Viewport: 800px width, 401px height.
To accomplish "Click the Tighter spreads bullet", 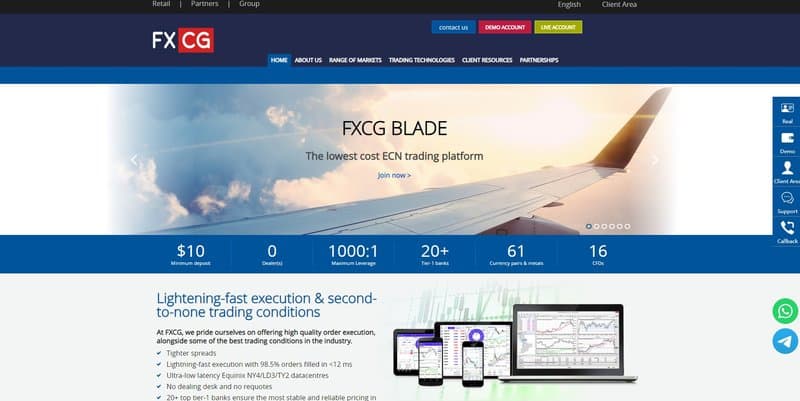I will click(191, 353).
